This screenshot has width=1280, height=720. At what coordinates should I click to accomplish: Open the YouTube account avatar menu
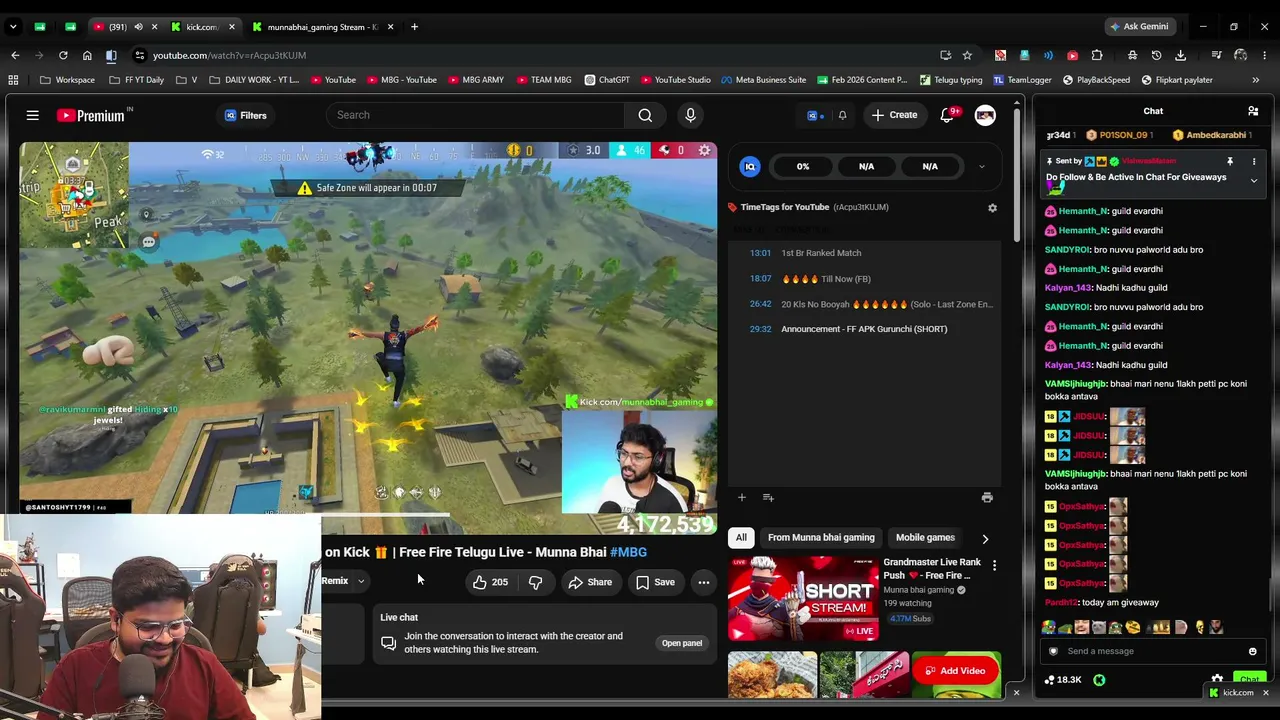[x=985, y=115]
